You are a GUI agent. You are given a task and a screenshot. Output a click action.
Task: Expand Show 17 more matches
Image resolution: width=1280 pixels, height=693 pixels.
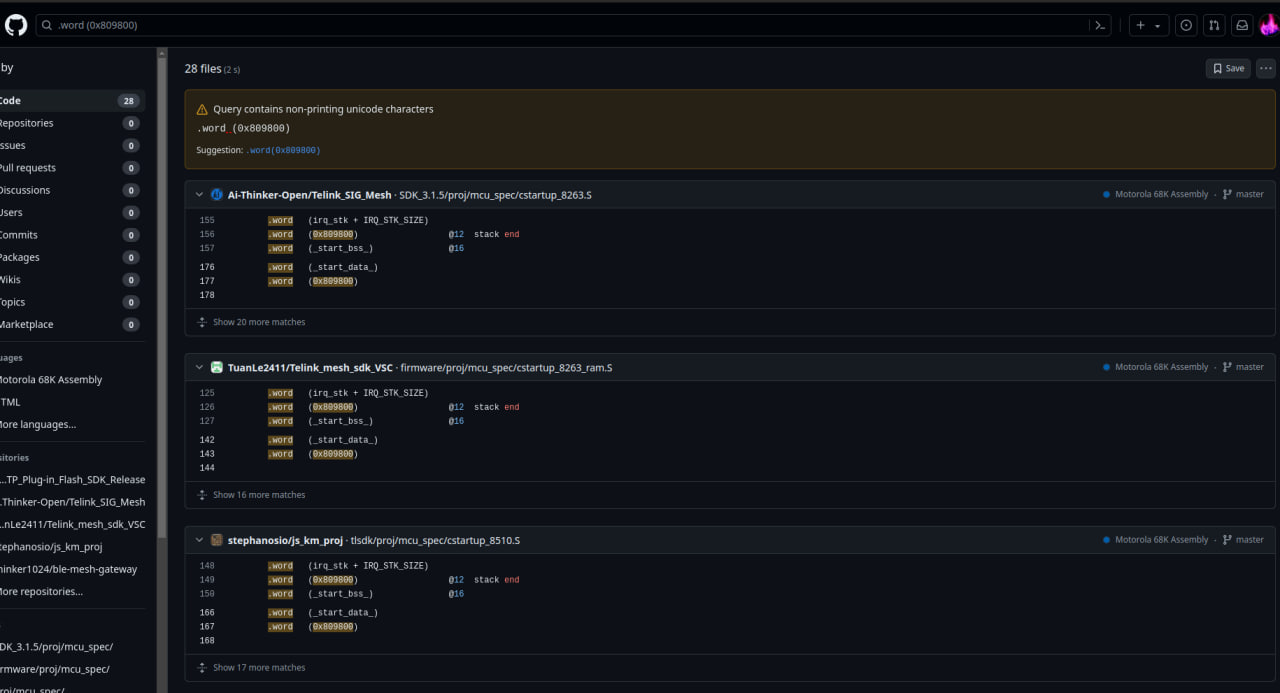coord(258,668)
